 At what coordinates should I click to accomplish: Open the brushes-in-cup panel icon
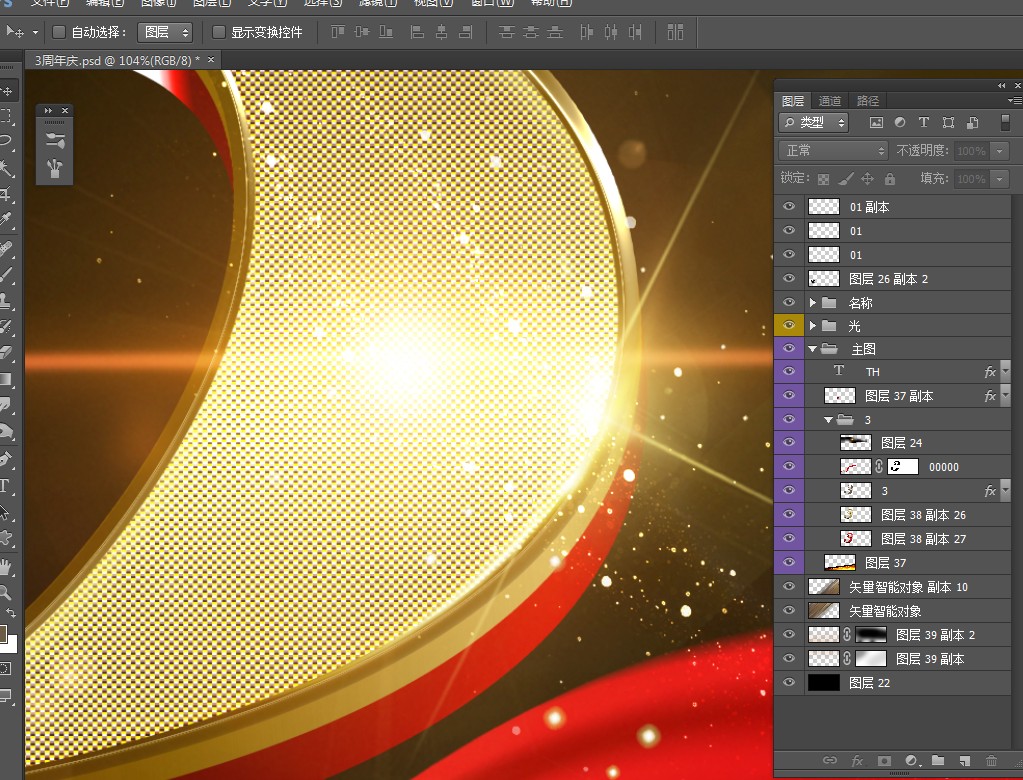[x=55, y=168]
